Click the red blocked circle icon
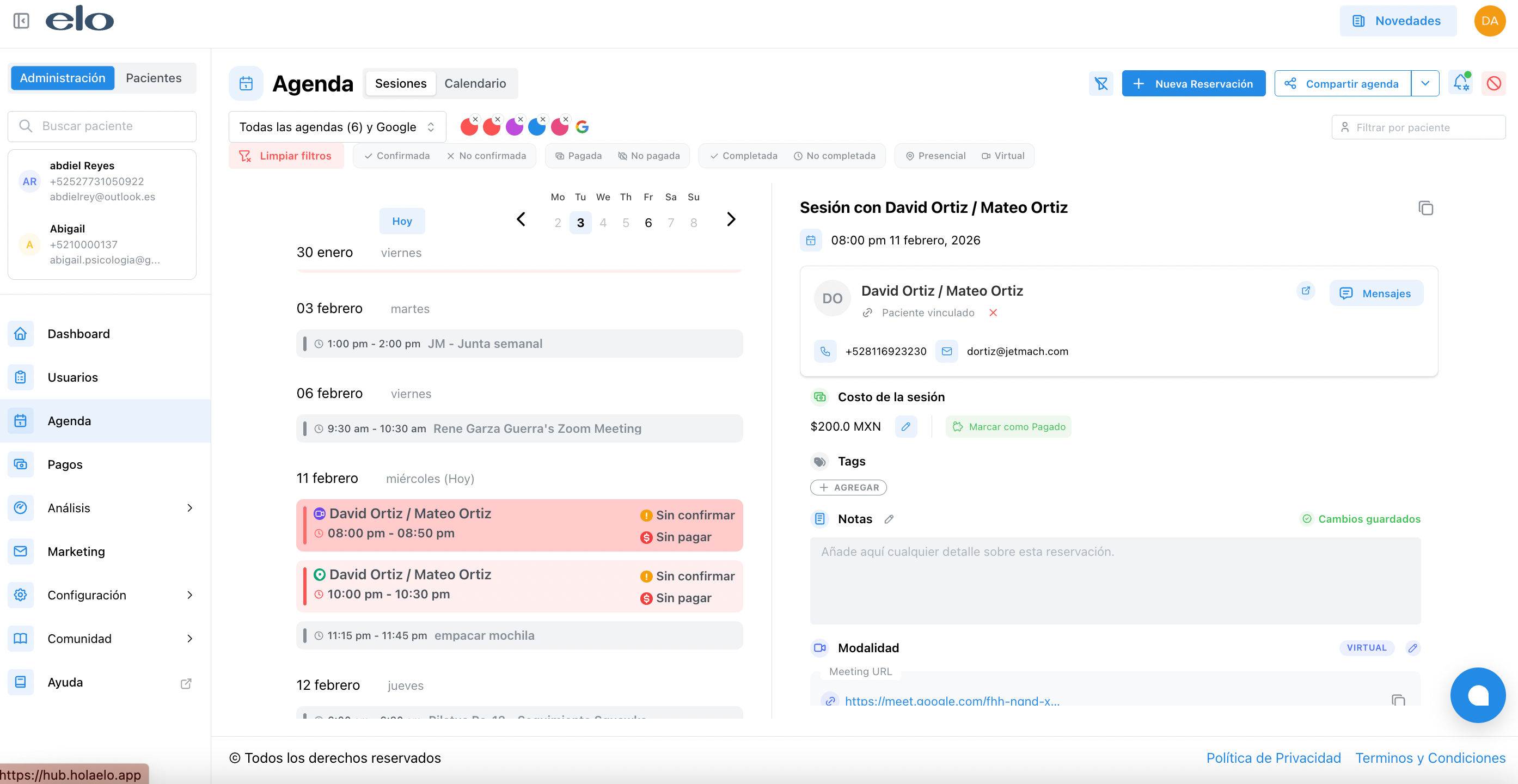The height and width of the screenshot is (784, 1518). [1494, 84]
